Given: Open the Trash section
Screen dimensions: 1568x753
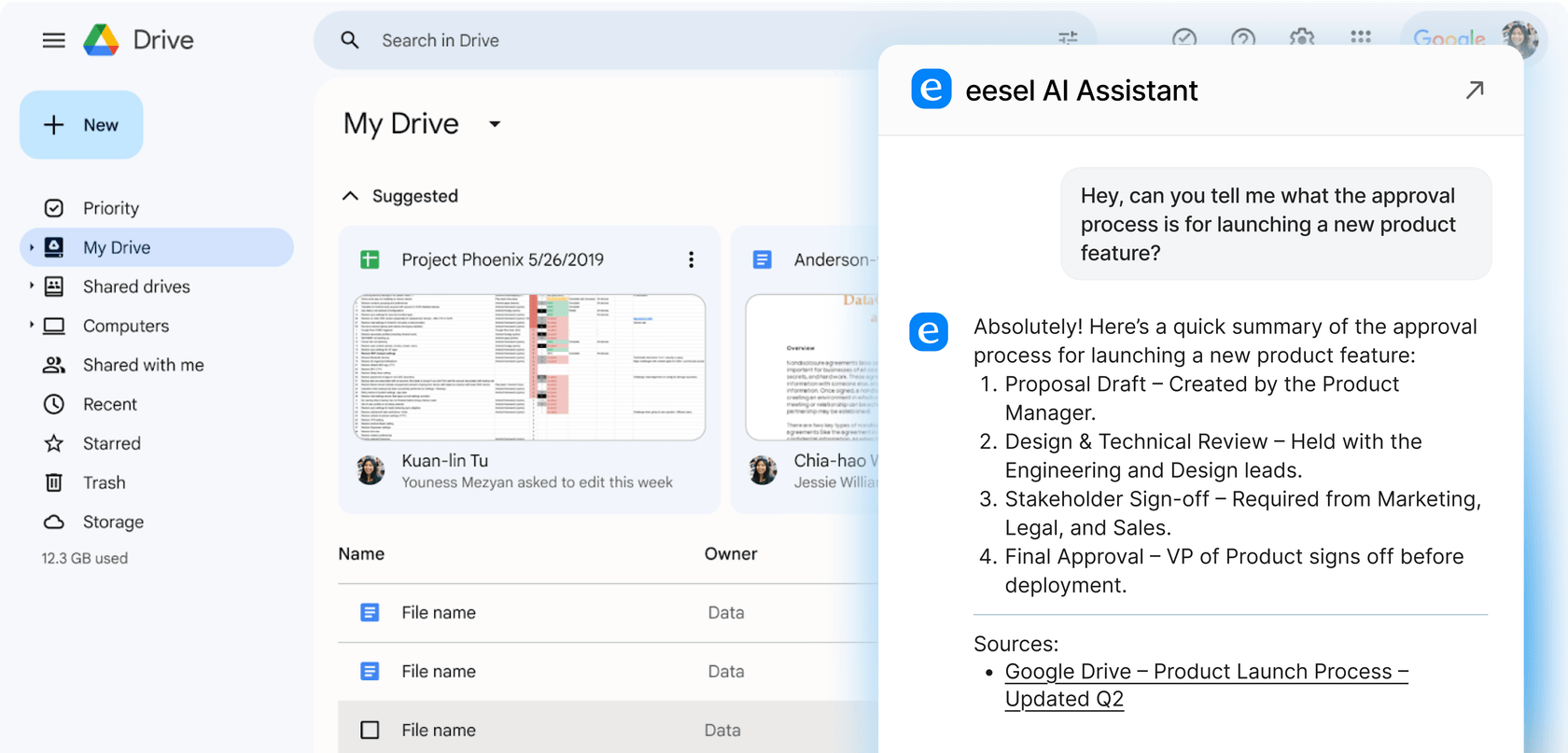Looking at the screenshot, I should (x=104, y=482).
